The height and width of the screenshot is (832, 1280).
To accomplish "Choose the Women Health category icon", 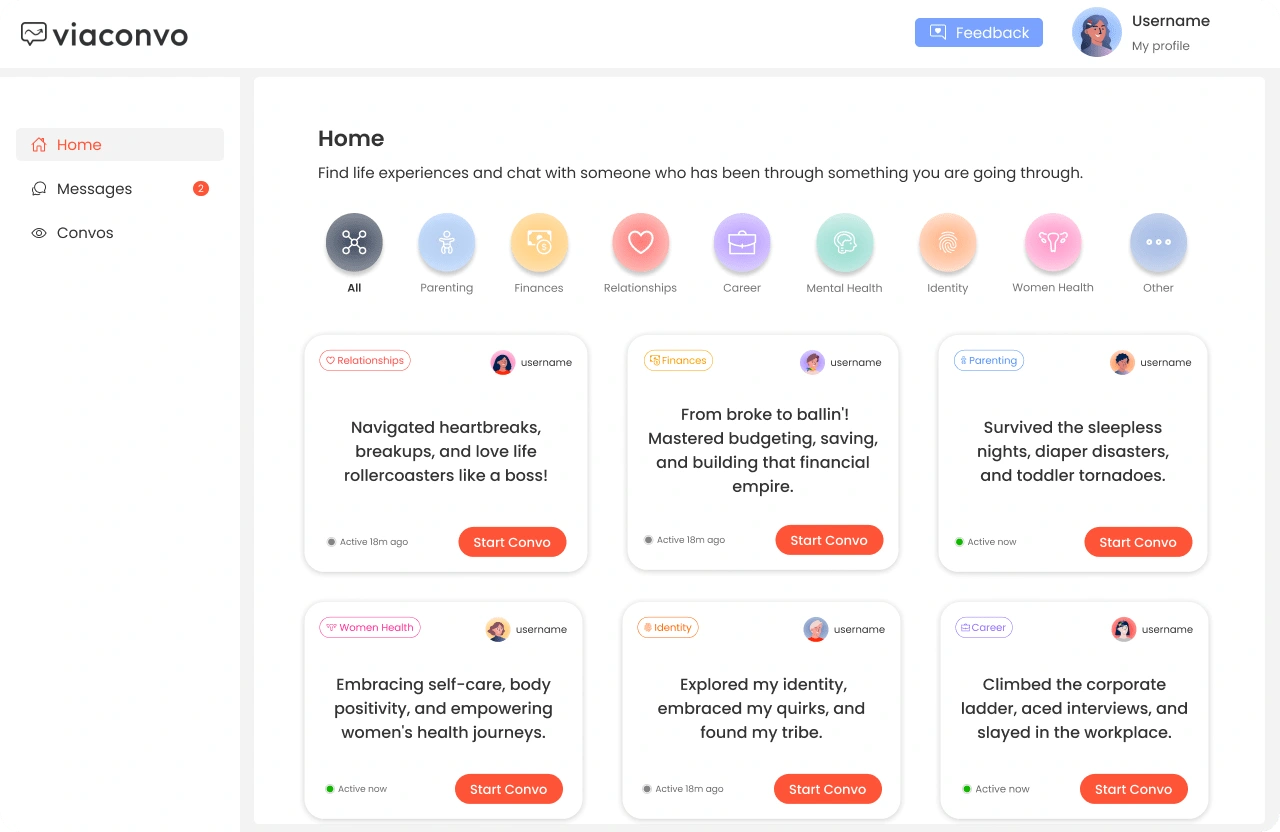I will (x=1052, y=243).
